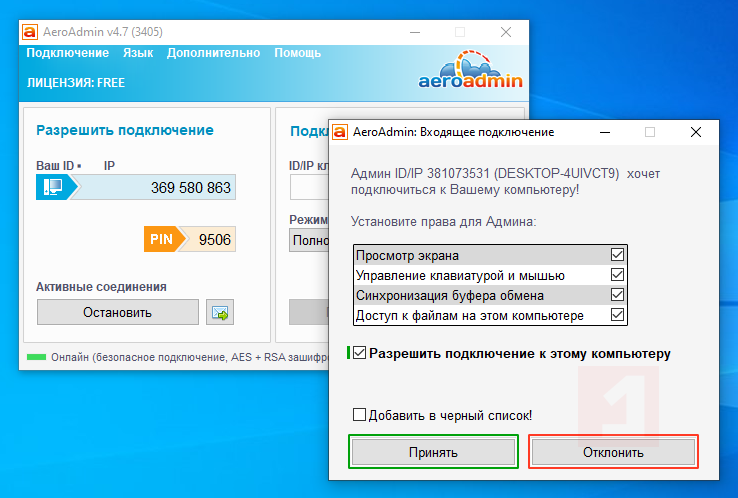Click the orange PIN badge

(161, 239)
